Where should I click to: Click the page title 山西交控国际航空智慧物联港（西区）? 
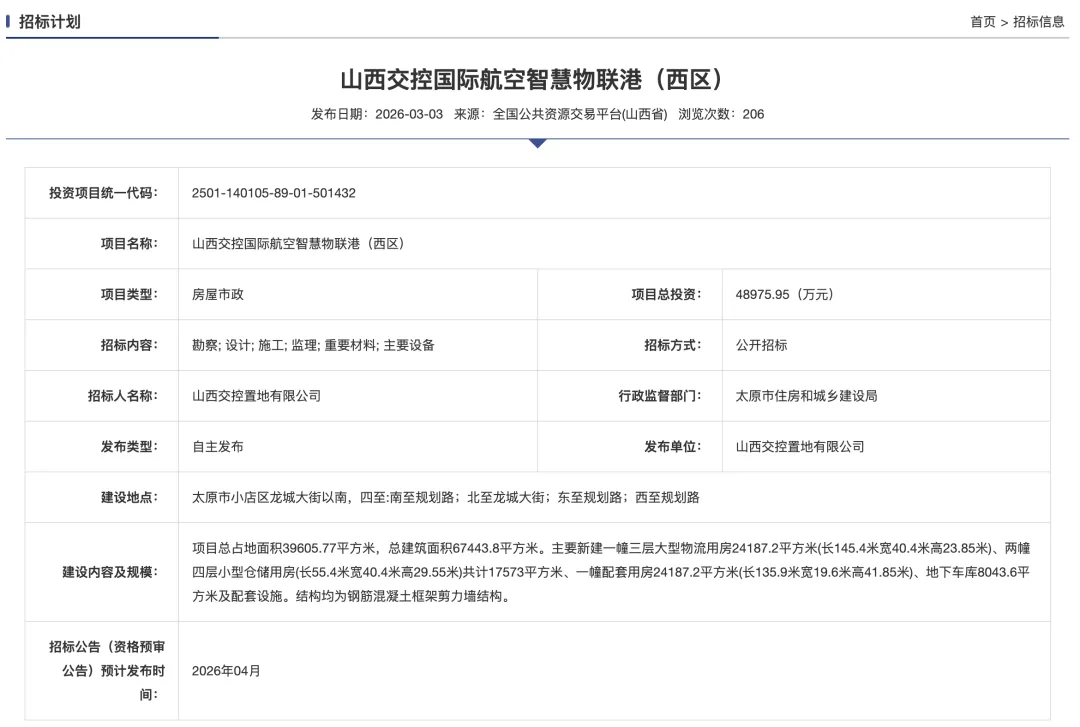(537, 79)
